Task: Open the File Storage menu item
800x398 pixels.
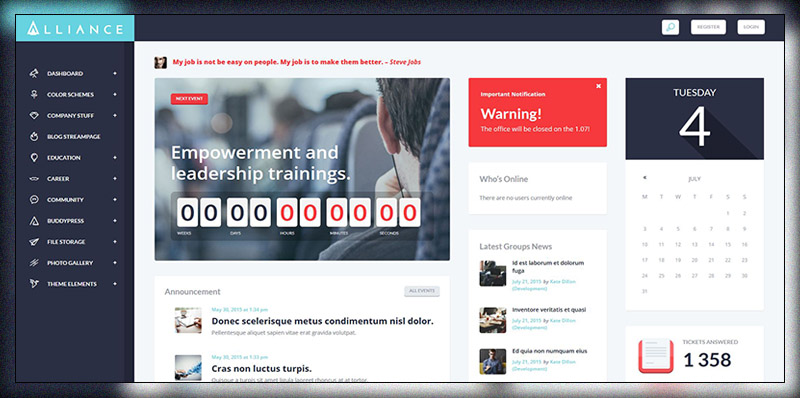Action: [x=66, y=242]
